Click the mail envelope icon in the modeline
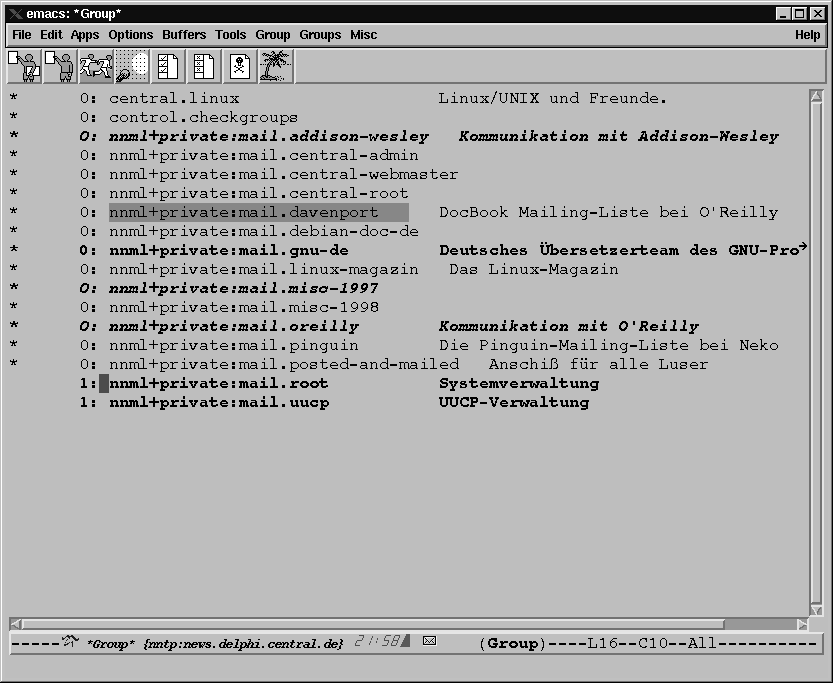833x683 pixels. 430,642
